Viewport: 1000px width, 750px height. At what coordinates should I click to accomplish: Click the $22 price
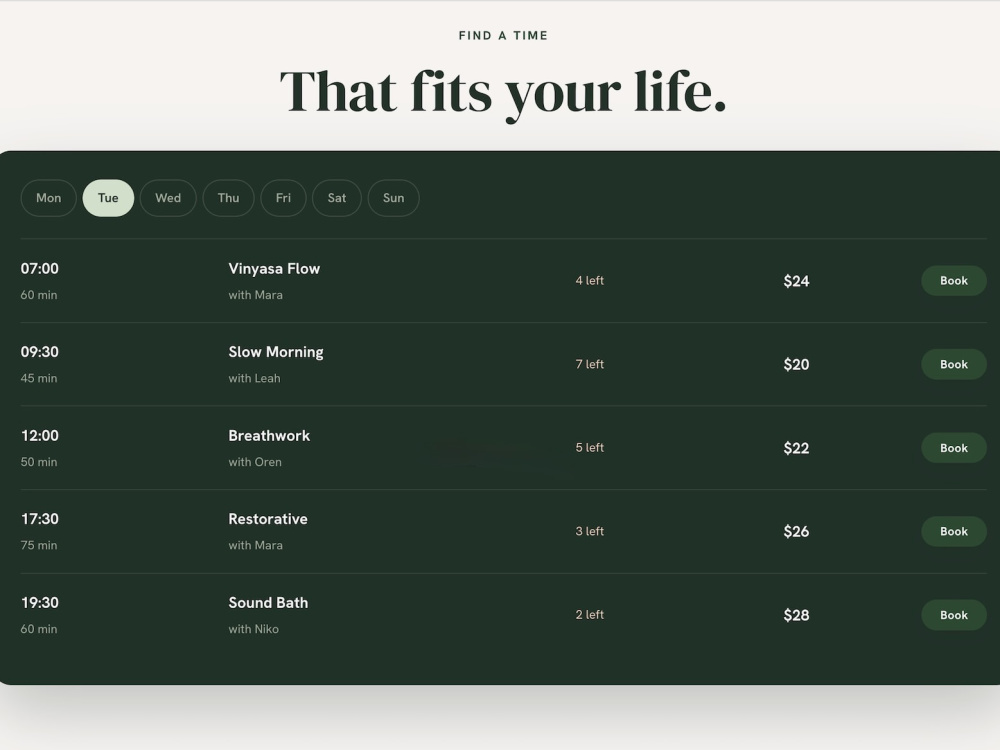click(797, 448)
